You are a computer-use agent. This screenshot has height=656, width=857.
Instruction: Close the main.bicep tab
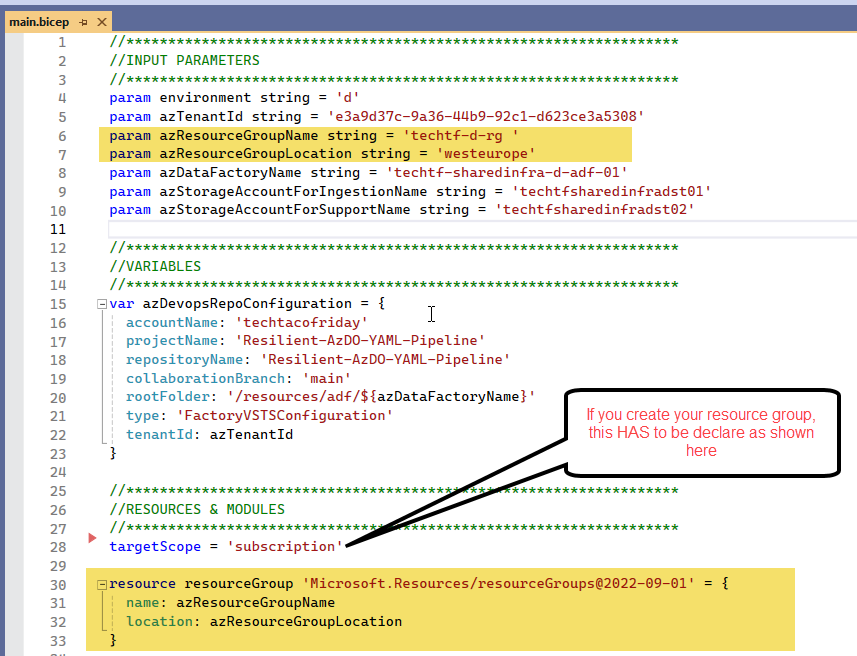tap(102, 22)
